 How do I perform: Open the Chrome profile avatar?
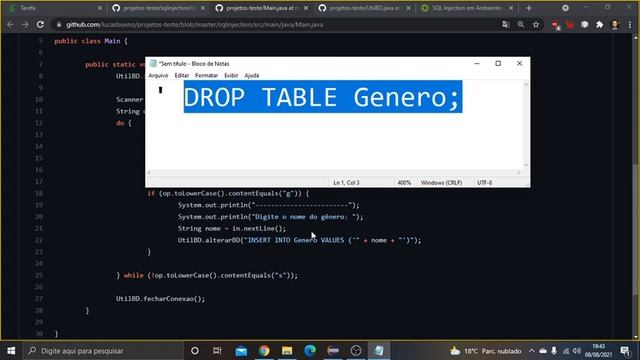(615, 25)
